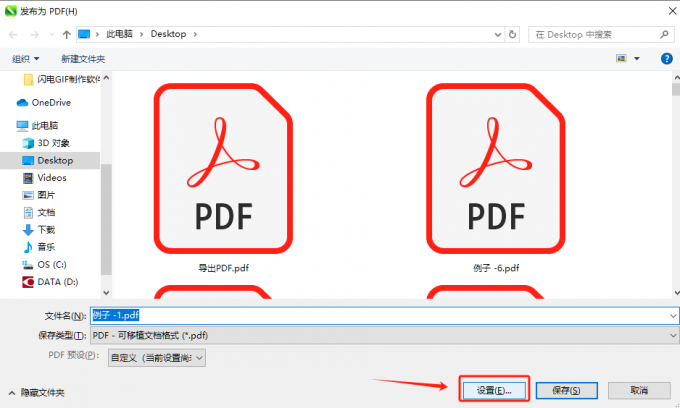Open 图片 in the sidebar

[x=38, y=195]
